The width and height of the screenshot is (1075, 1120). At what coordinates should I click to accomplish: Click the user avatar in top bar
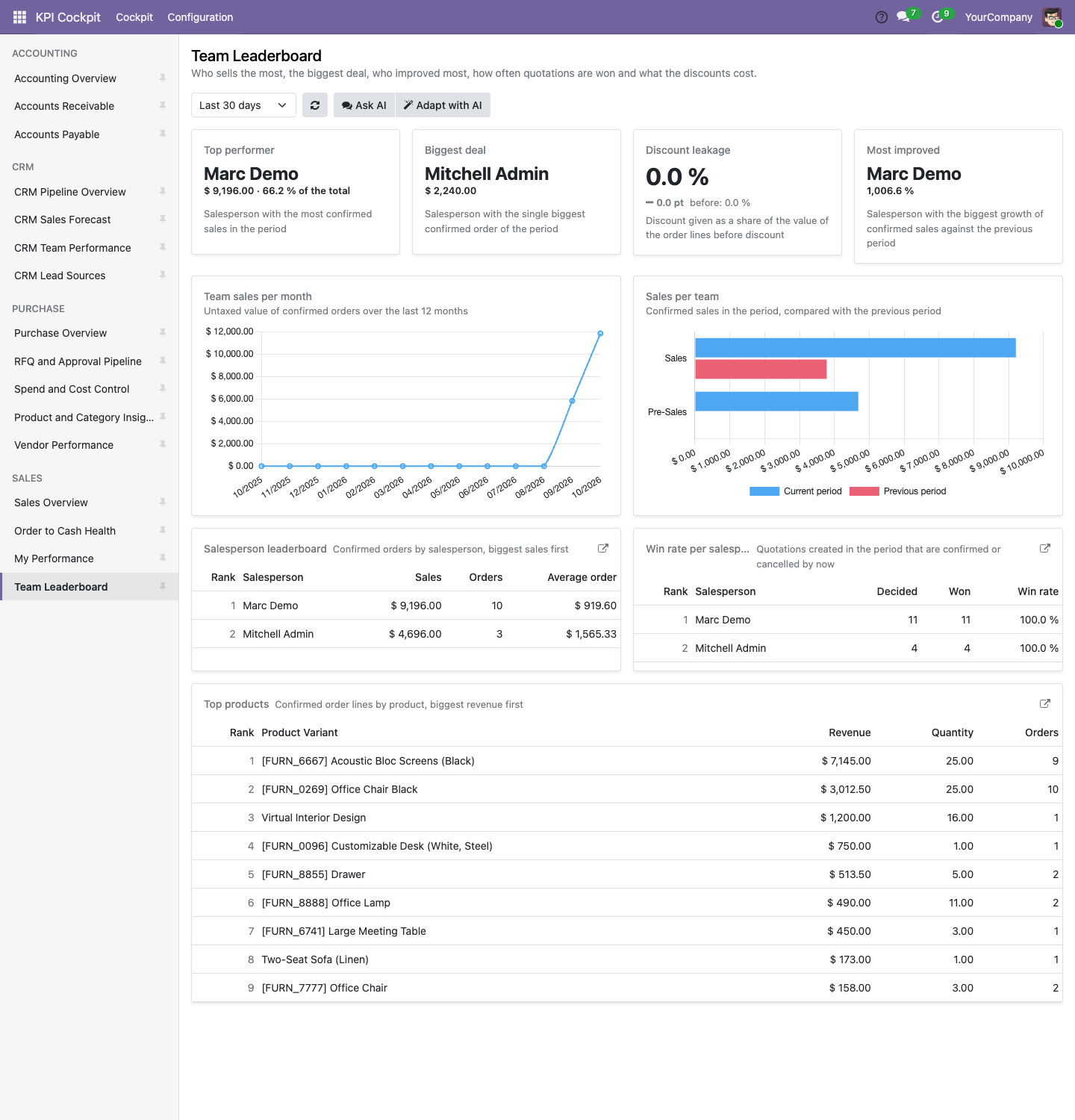coord(1052,17)
